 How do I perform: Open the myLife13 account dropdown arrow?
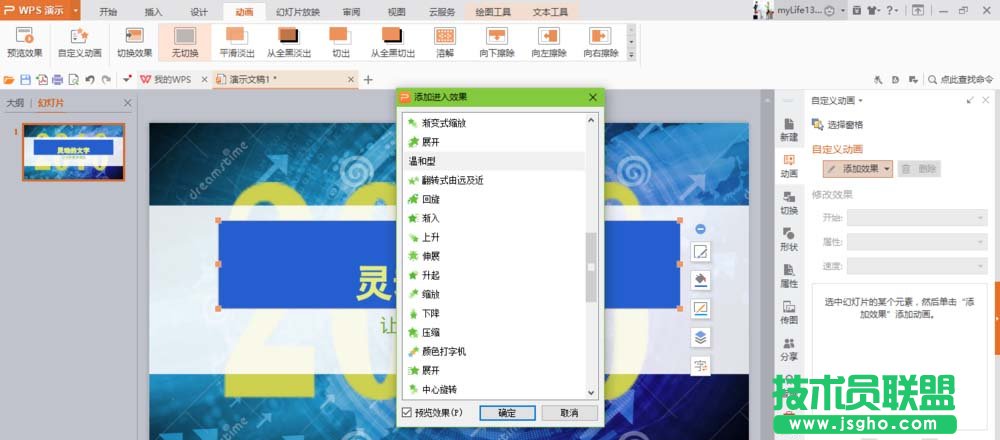point(842,11)
